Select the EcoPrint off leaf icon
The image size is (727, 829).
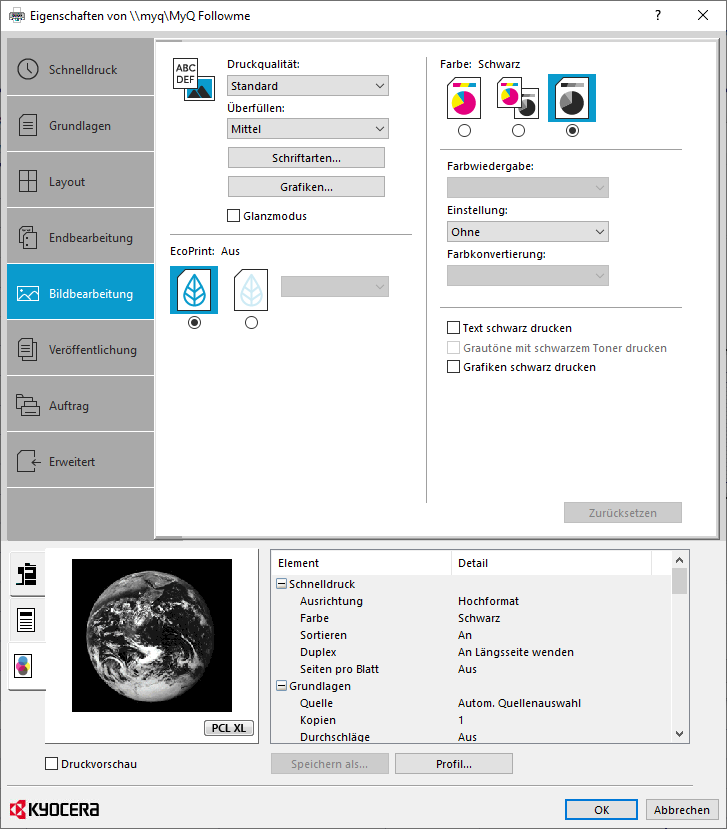pyautogui.click(x=194, y=290)
